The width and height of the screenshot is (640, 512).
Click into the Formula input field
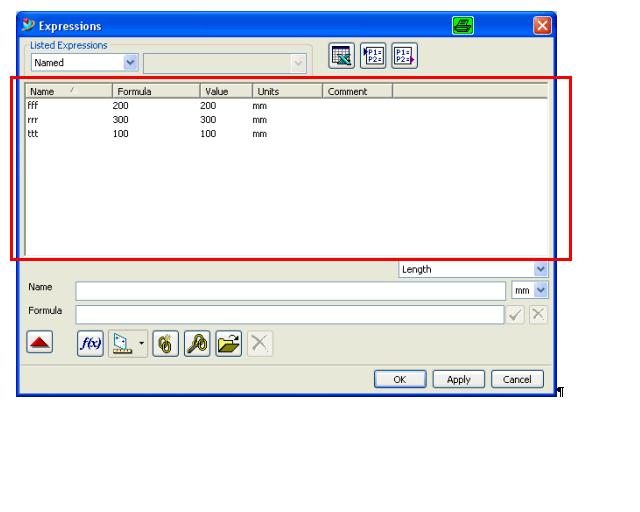pyautogui.click(x=290, y=315)
